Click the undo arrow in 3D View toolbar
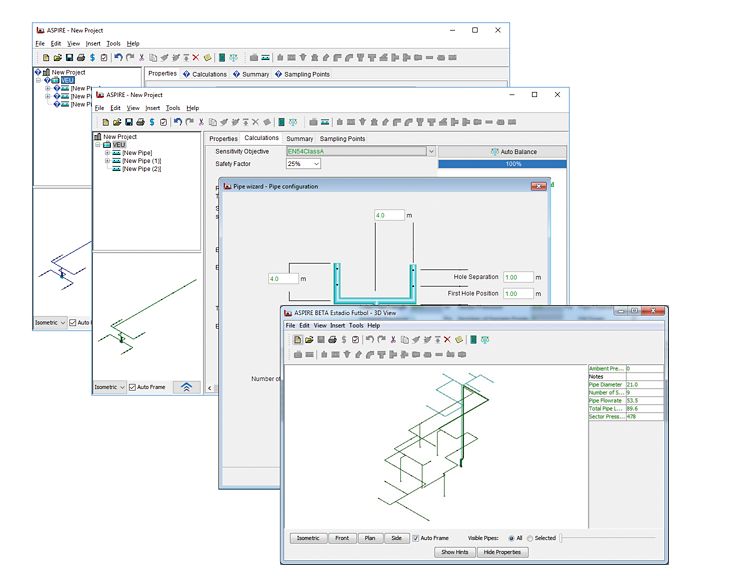The image size is (750, 576). click(369, 340)
